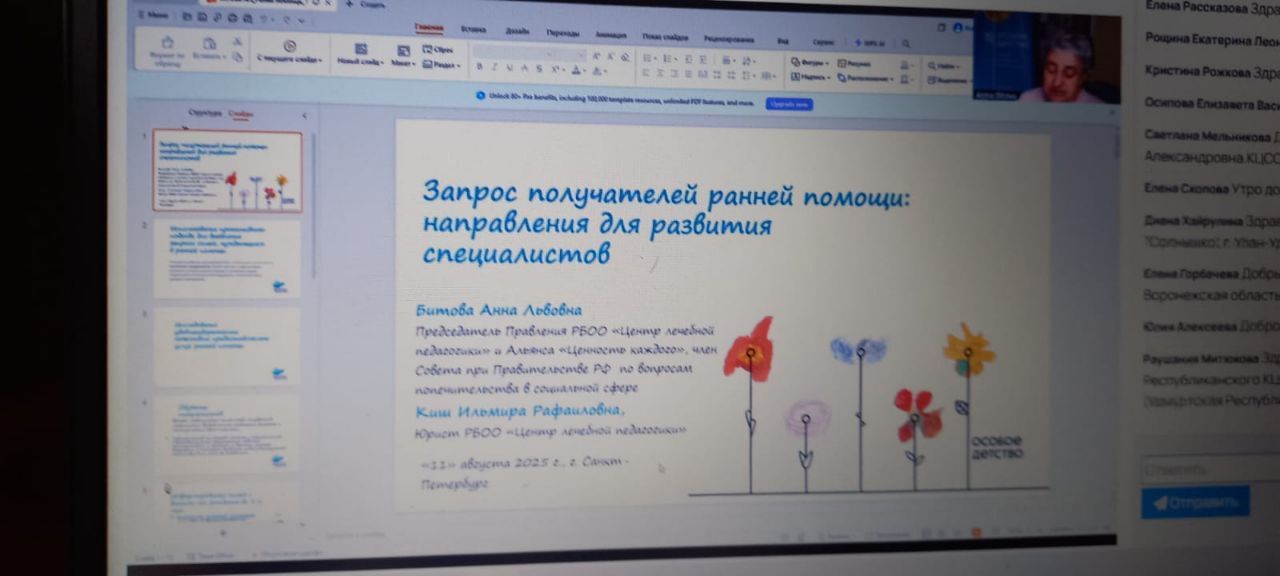Click the text highlight color icon
The width and height of the screenshot is (1280, 576).
(x=598, y=71)
